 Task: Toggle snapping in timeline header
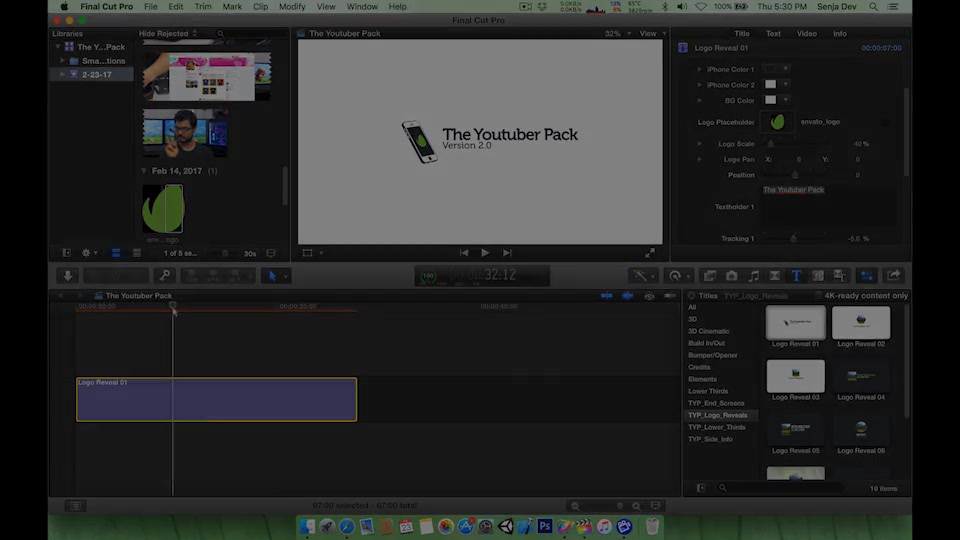(x=670, y=296)
